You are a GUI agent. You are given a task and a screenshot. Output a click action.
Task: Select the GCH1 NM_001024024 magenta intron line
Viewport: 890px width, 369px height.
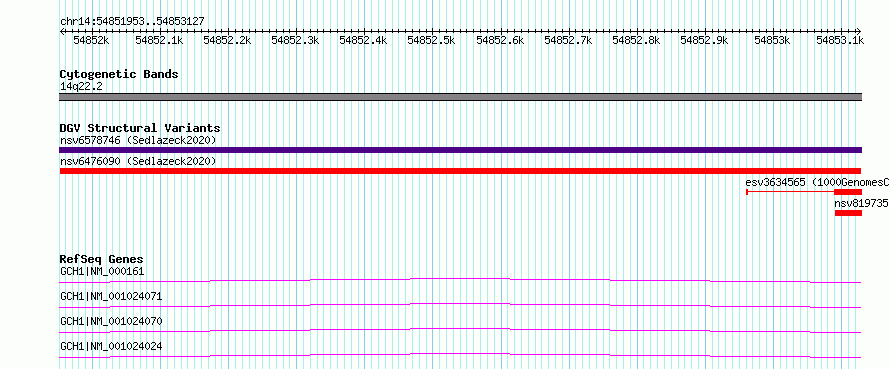[x=460, y=355]
